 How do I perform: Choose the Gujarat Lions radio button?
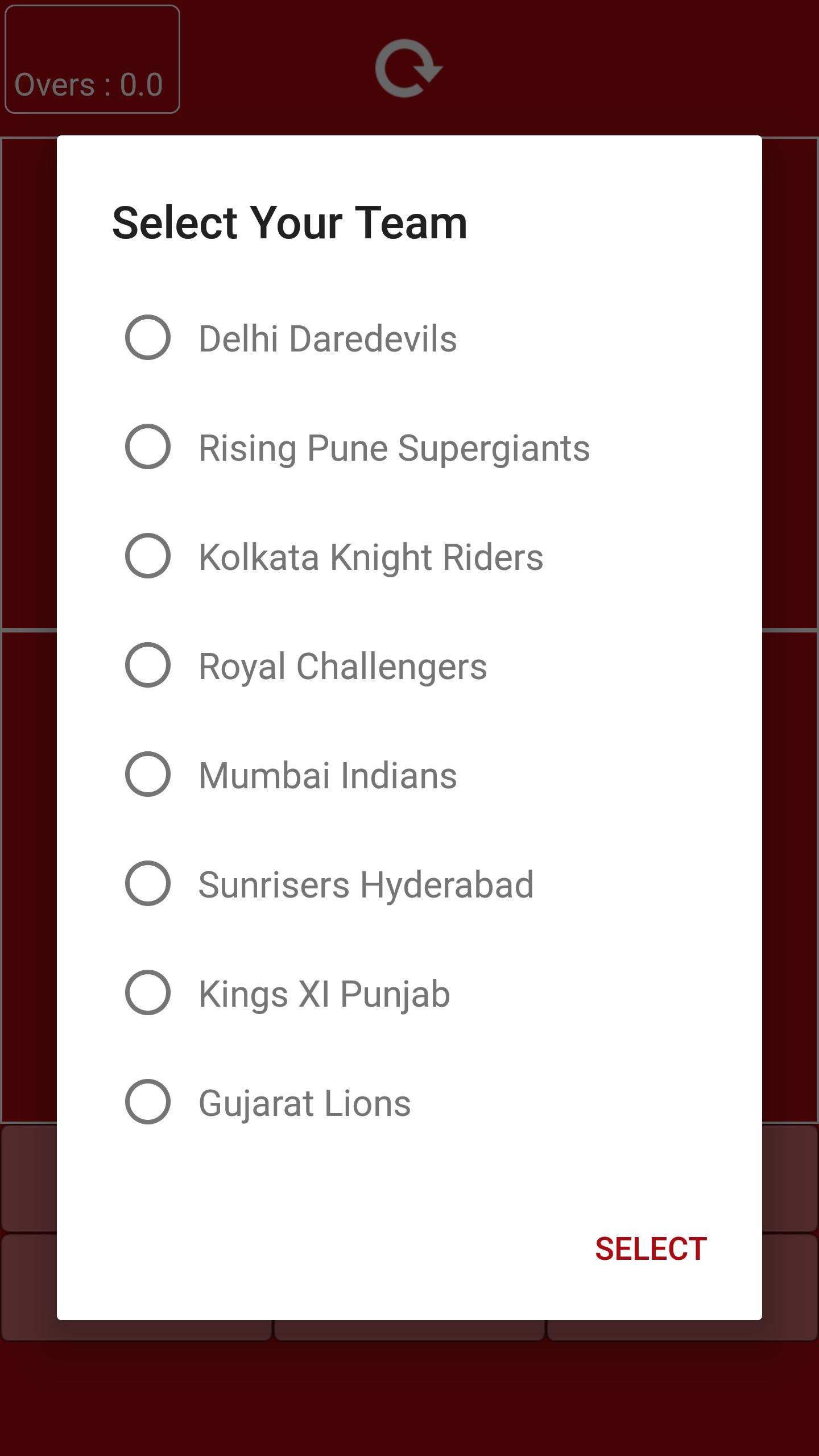click(x=148, y=1102)
